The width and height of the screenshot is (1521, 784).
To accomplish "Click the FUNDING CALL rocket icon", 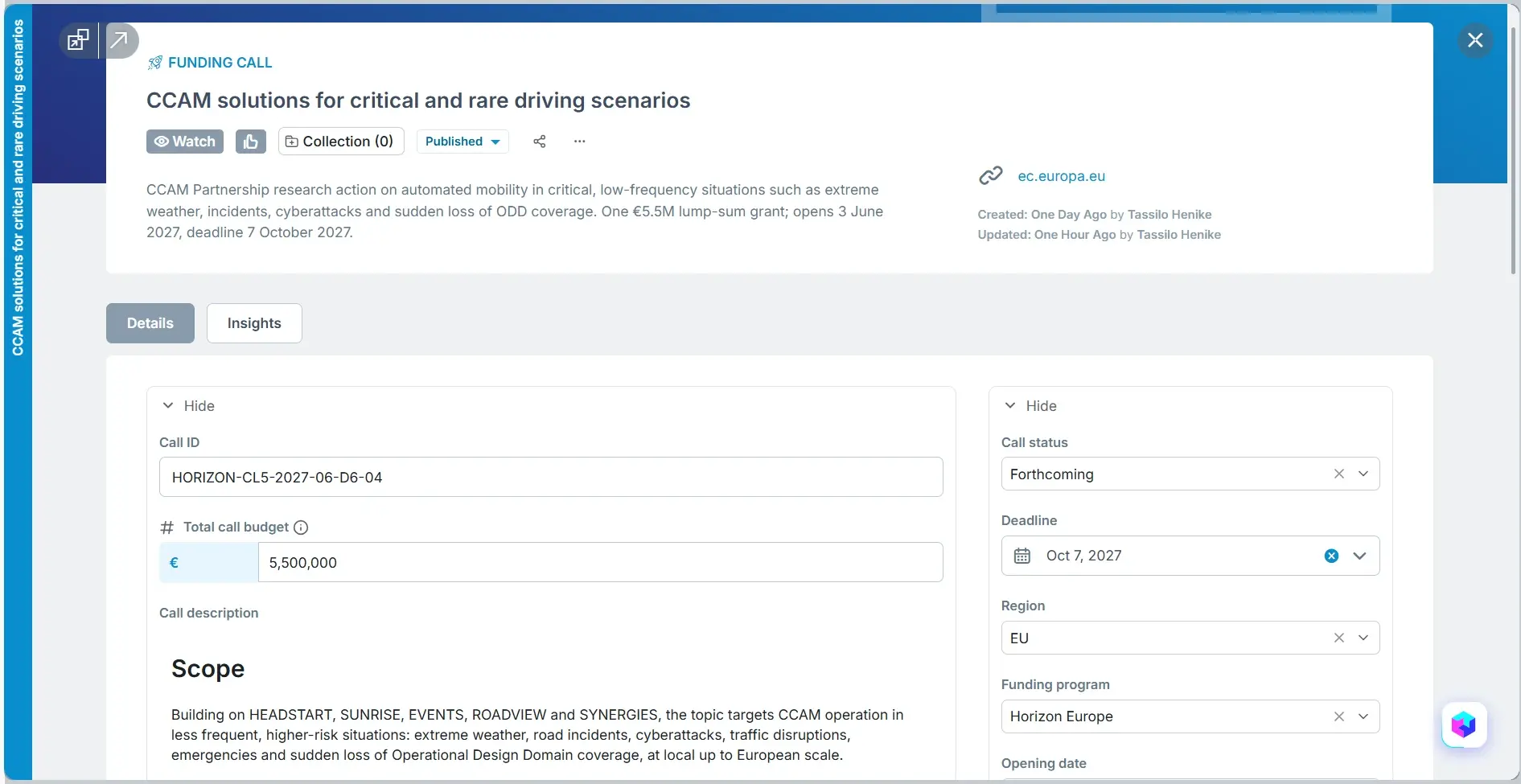I will point(155,63).
